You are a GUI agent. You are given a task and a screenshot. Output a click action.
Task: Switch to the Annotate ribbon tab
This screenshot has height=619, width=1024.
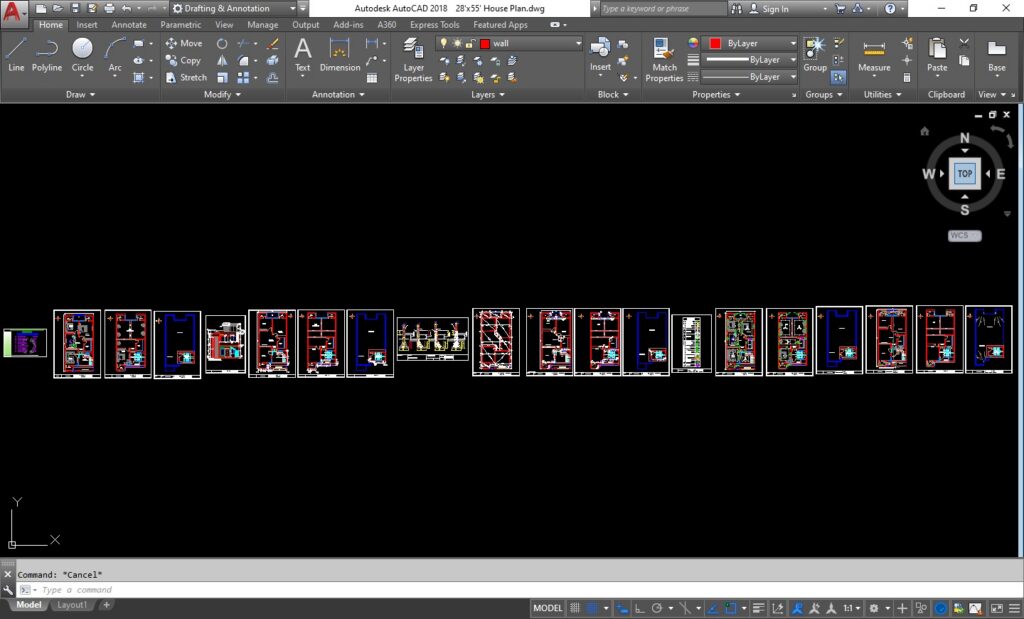tap(129, 25)
